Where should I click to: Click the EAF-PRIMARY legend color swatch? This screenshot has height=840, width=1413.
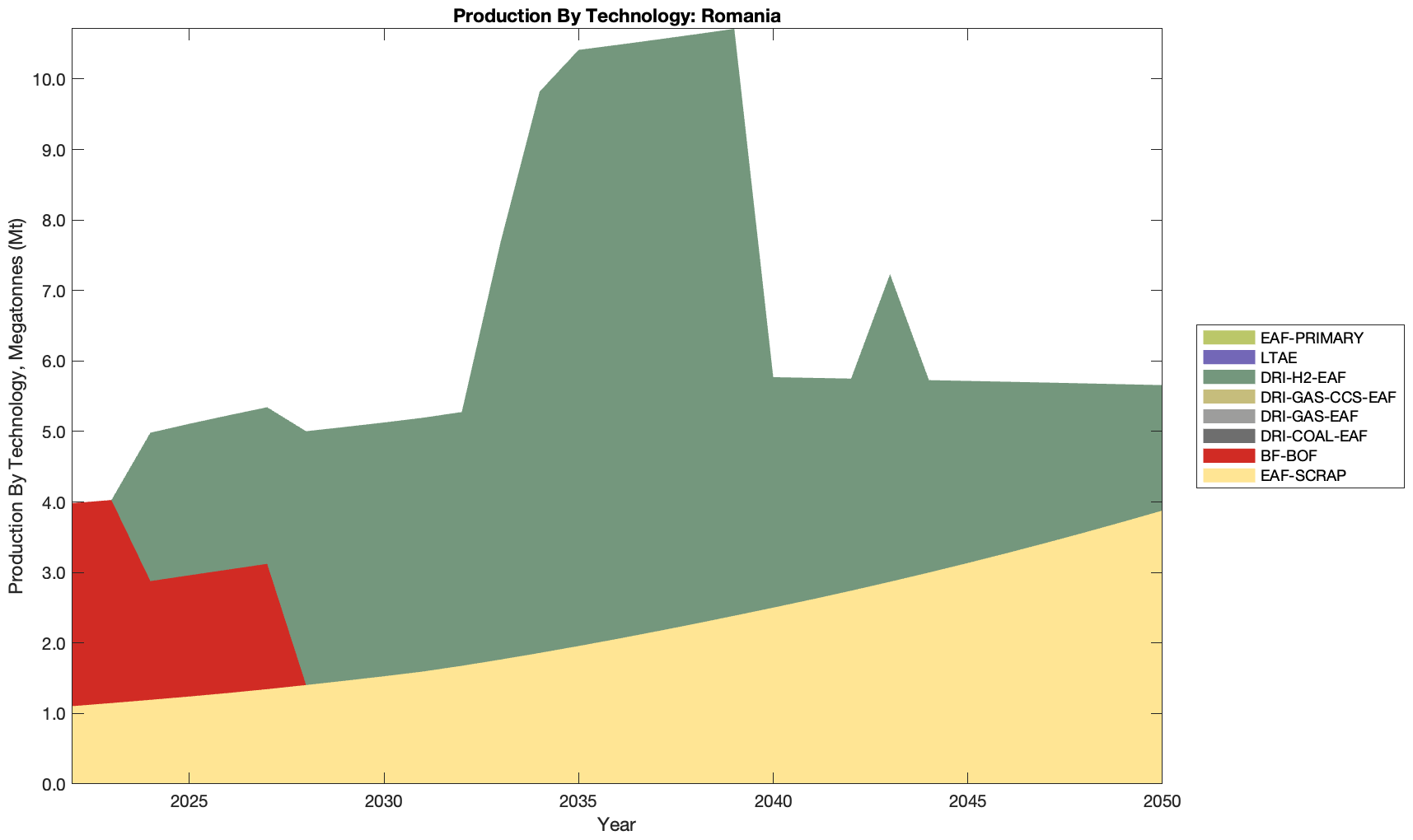click(1228, 338)
